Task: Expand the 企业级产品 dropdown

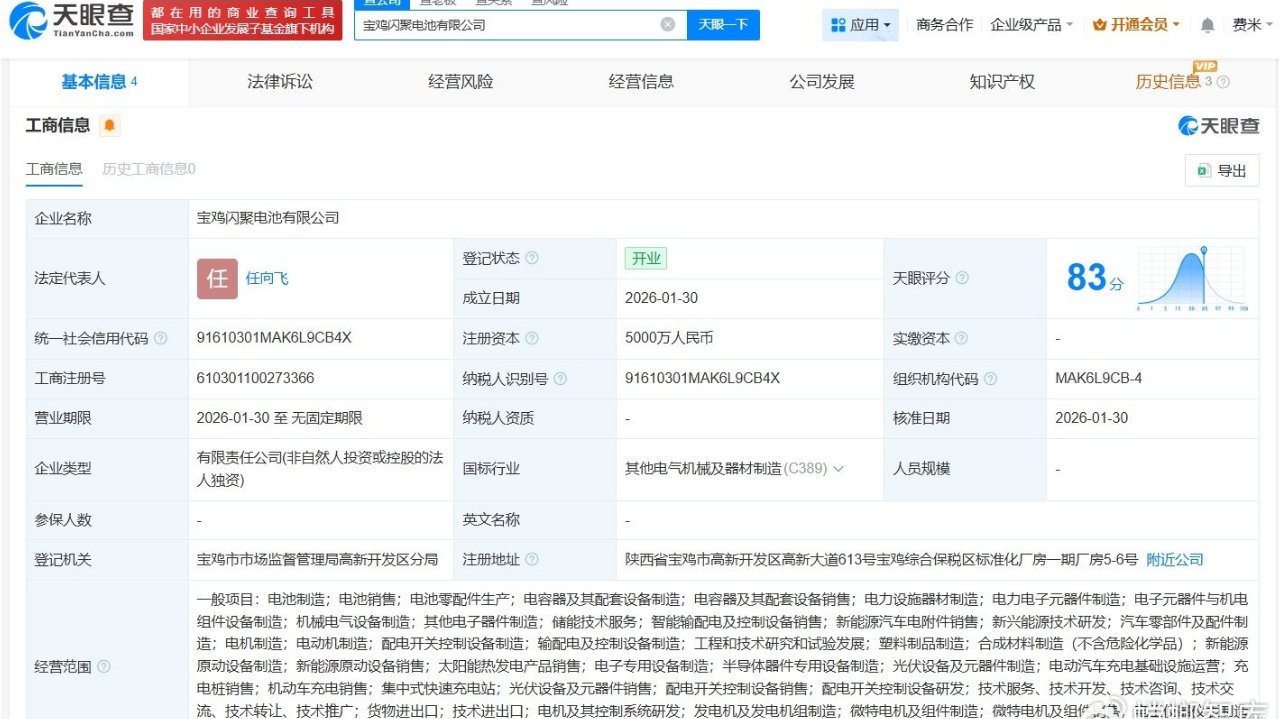Action: click(x=1031, y=25)
